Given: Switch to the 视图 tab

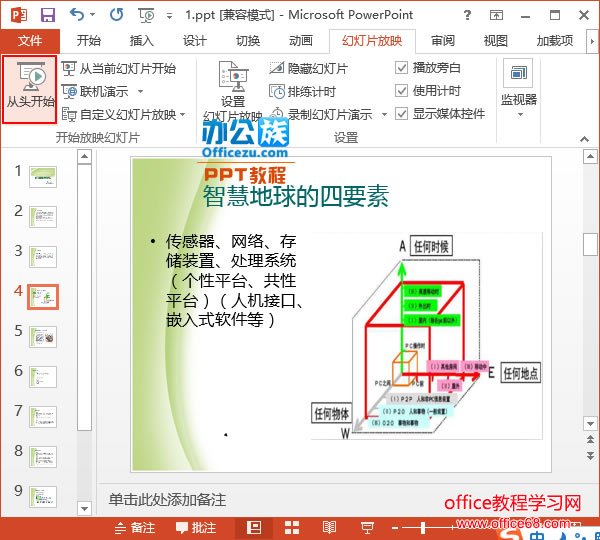Looking at the screenshot, I should tap(496, 41).
